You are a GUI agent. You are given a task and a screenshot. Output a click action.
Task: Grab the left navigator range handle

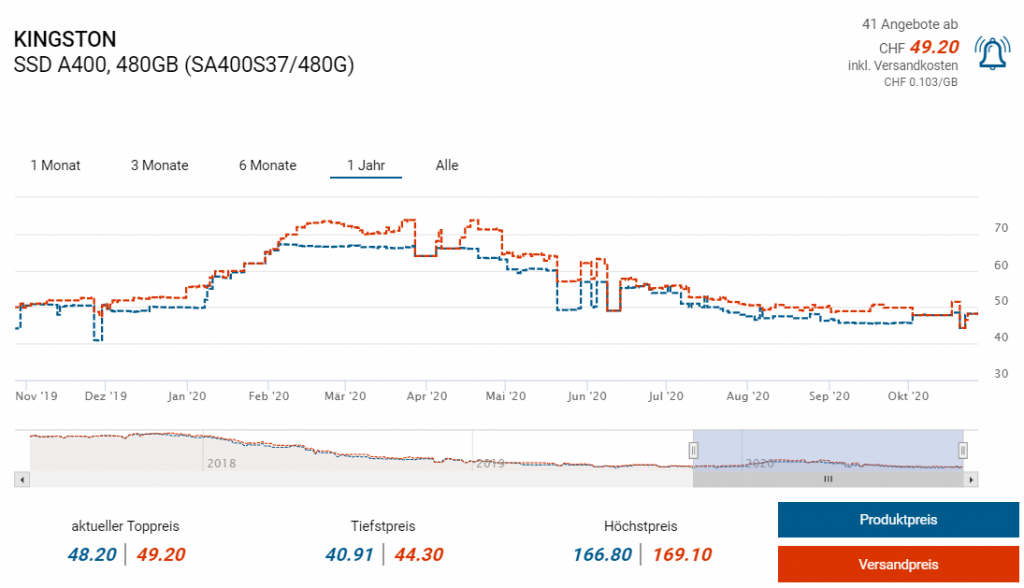(x=693, y=450)
